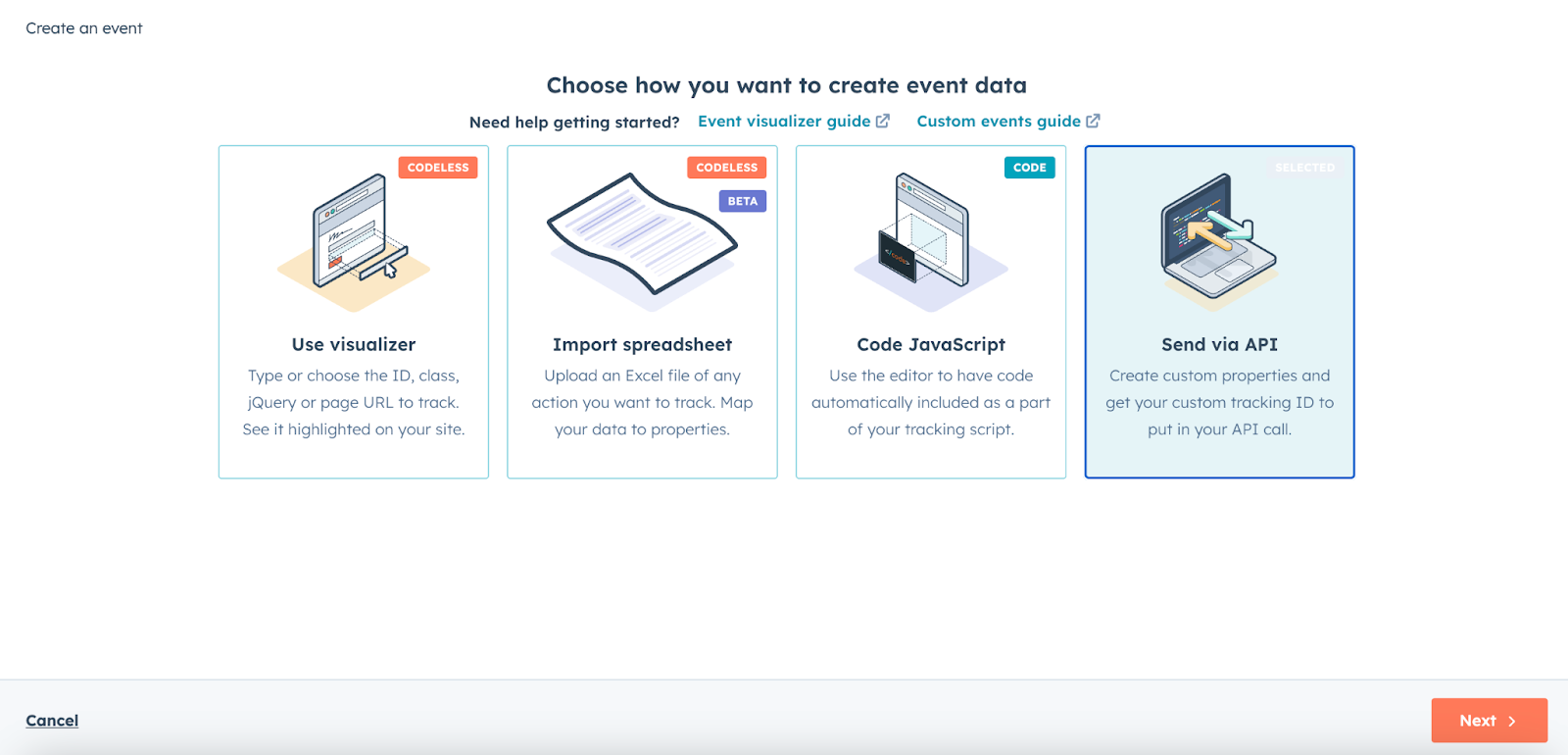Click the CODELESS badge on Use visualizer
1568x755 pixels.
pyautogui.click(x=438, y=168)
